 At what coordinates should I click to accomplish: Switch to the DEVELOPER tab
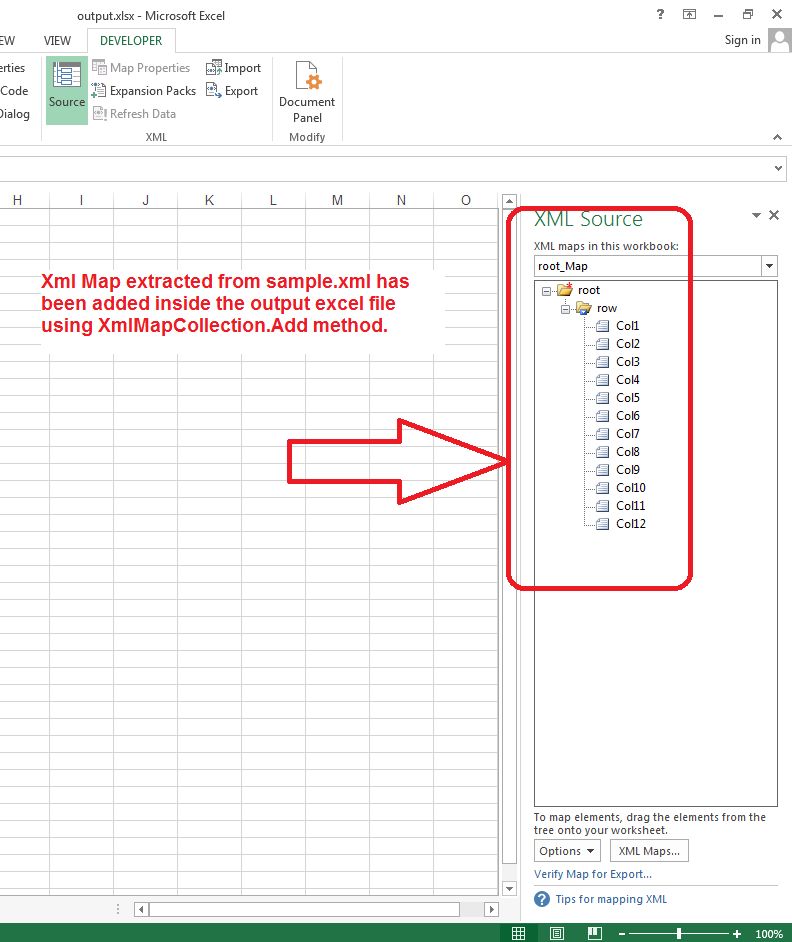(131, 41)
